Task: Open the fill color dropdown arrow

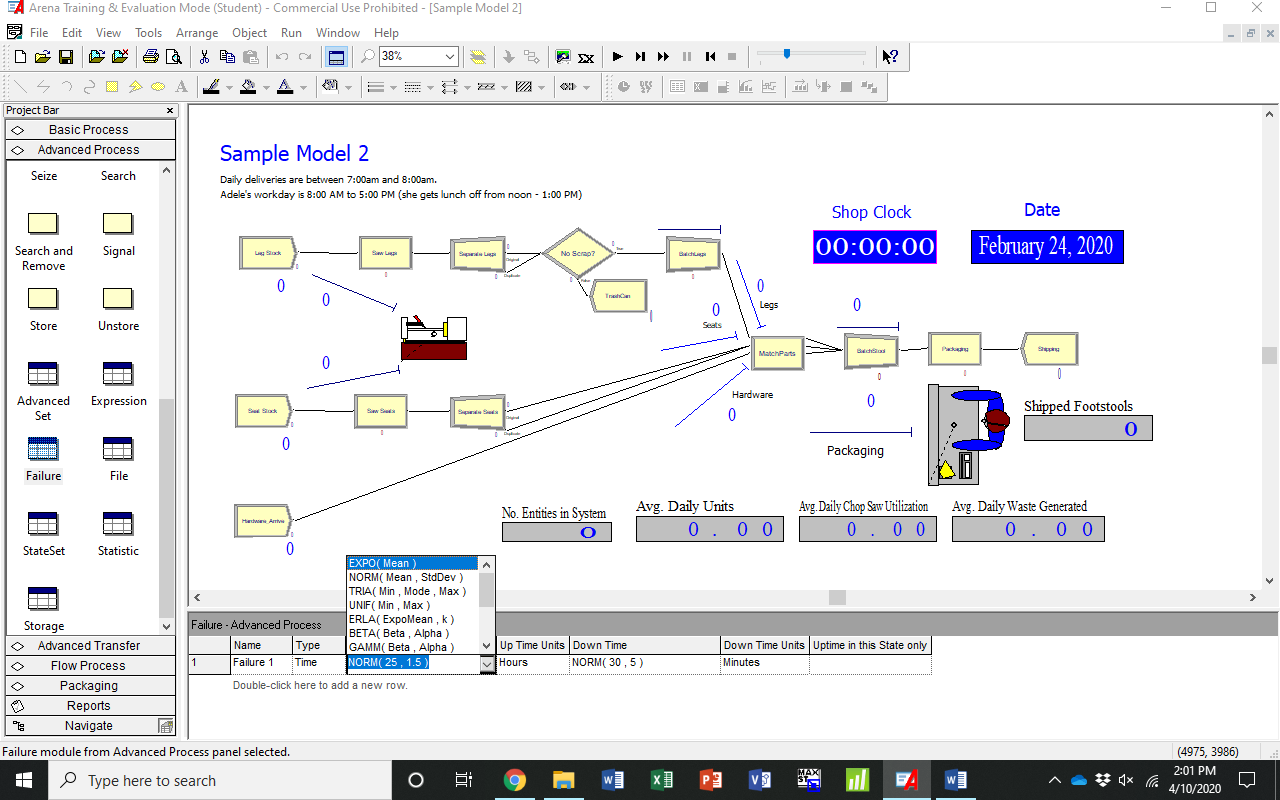Action: pyautogui.click(x=266, y=87)
